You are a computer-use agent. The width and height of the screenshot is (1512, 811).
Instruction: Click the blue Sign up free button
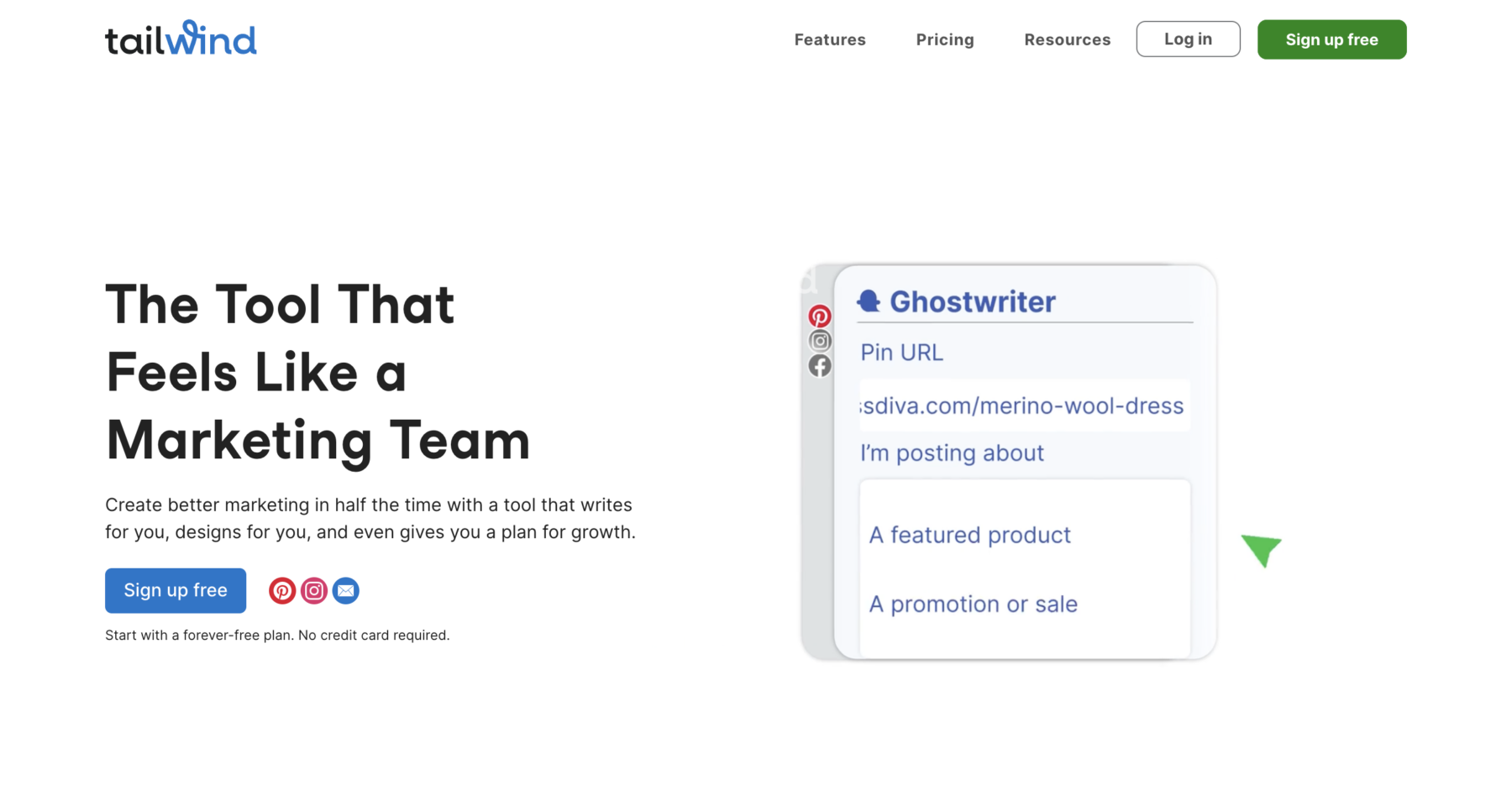coord(176,591)
